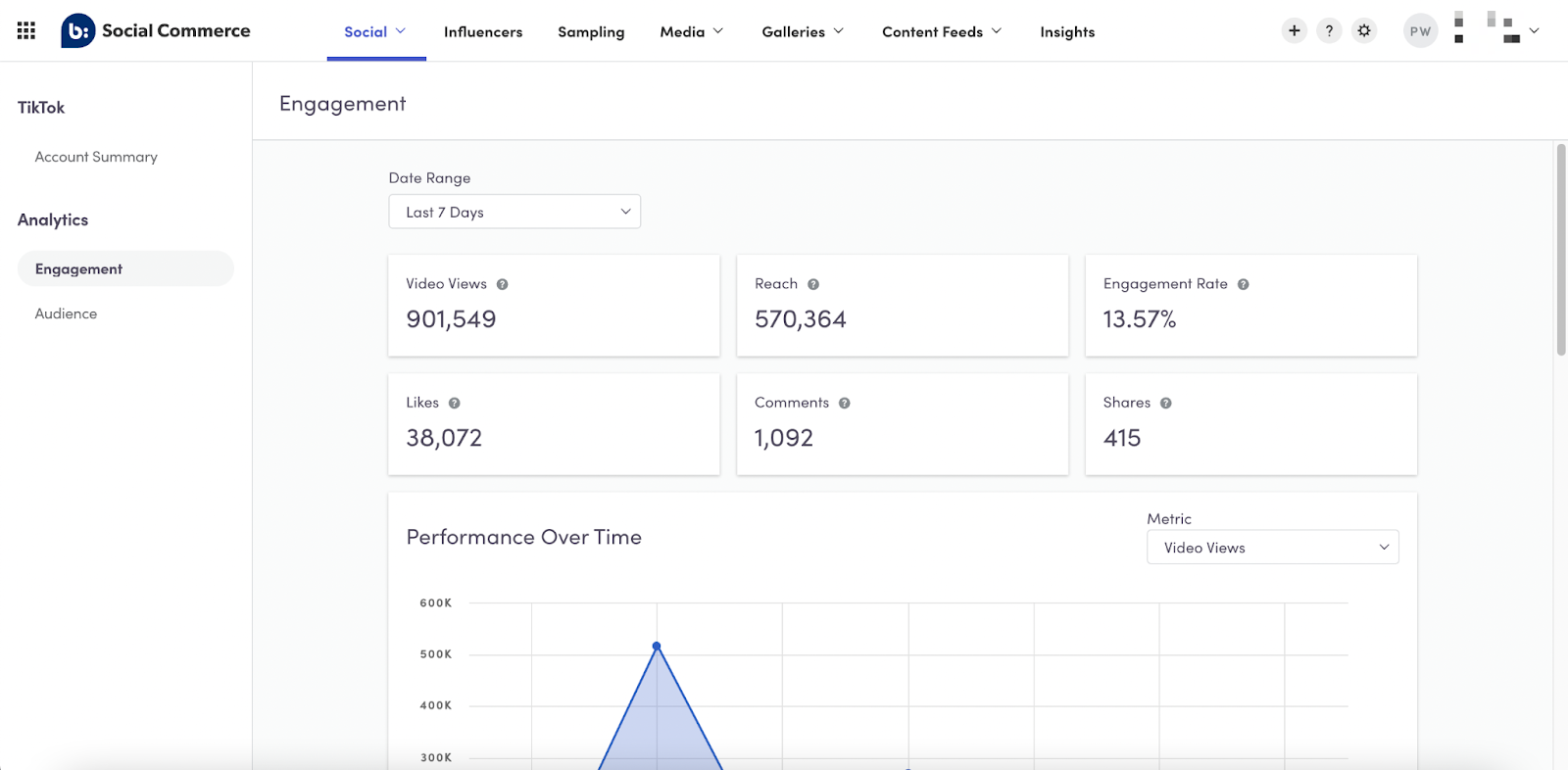The width and height of the screenshot is (1568, 770).
Task: Click the chart peak data point
Action: pos(657,646)
